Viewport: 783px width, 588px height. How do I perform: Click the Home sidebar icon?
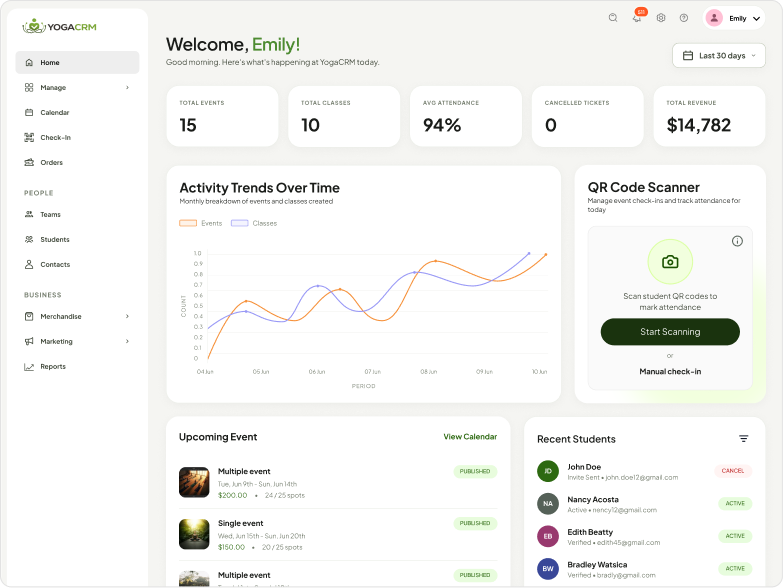29,62
